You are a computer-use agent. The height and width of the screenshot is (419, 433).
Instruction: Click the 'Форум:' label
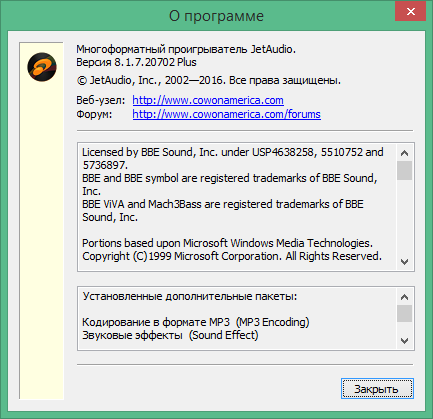(94, 114)
